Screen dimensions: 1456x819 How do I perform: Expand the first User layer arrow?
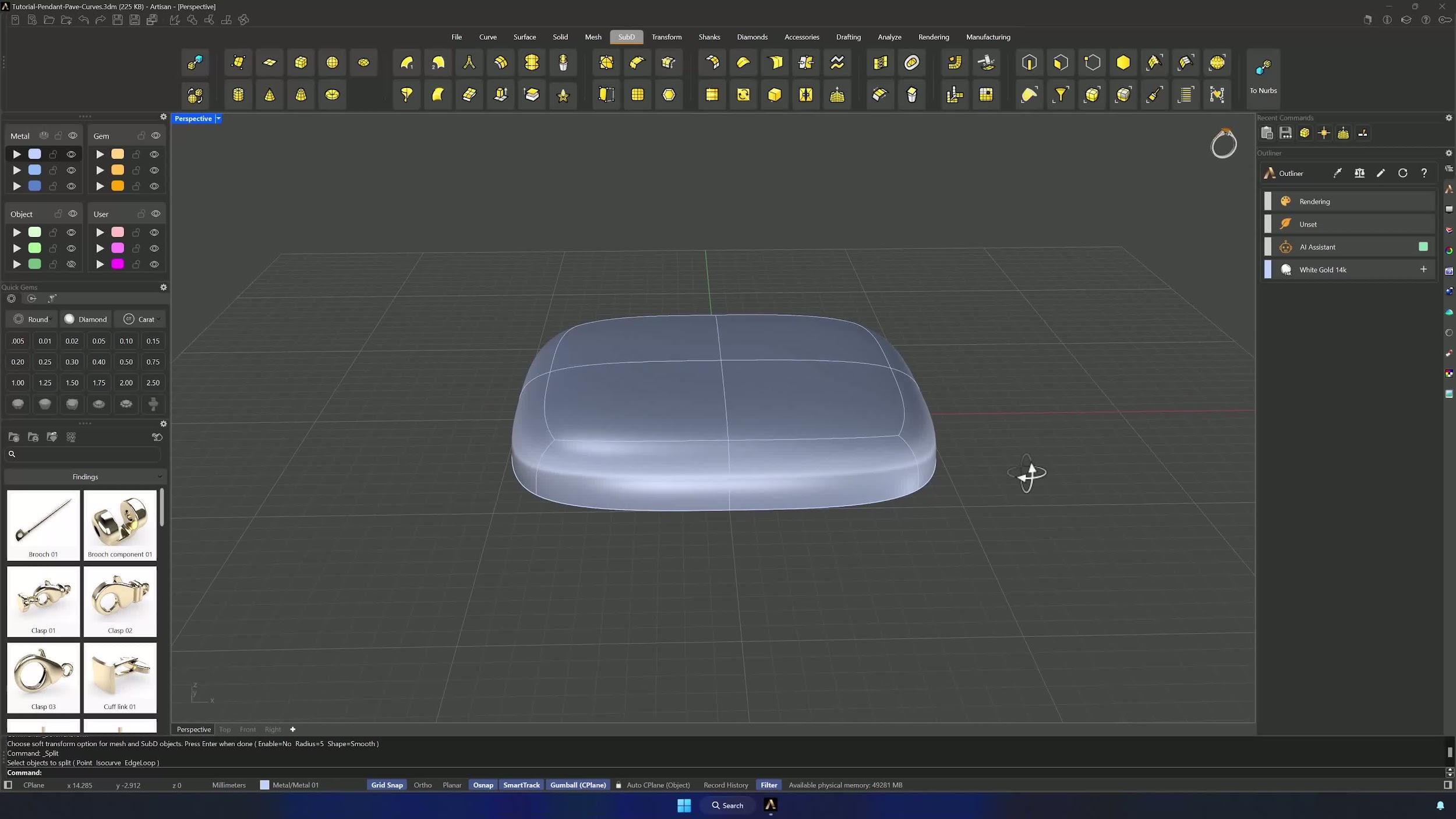100,232
